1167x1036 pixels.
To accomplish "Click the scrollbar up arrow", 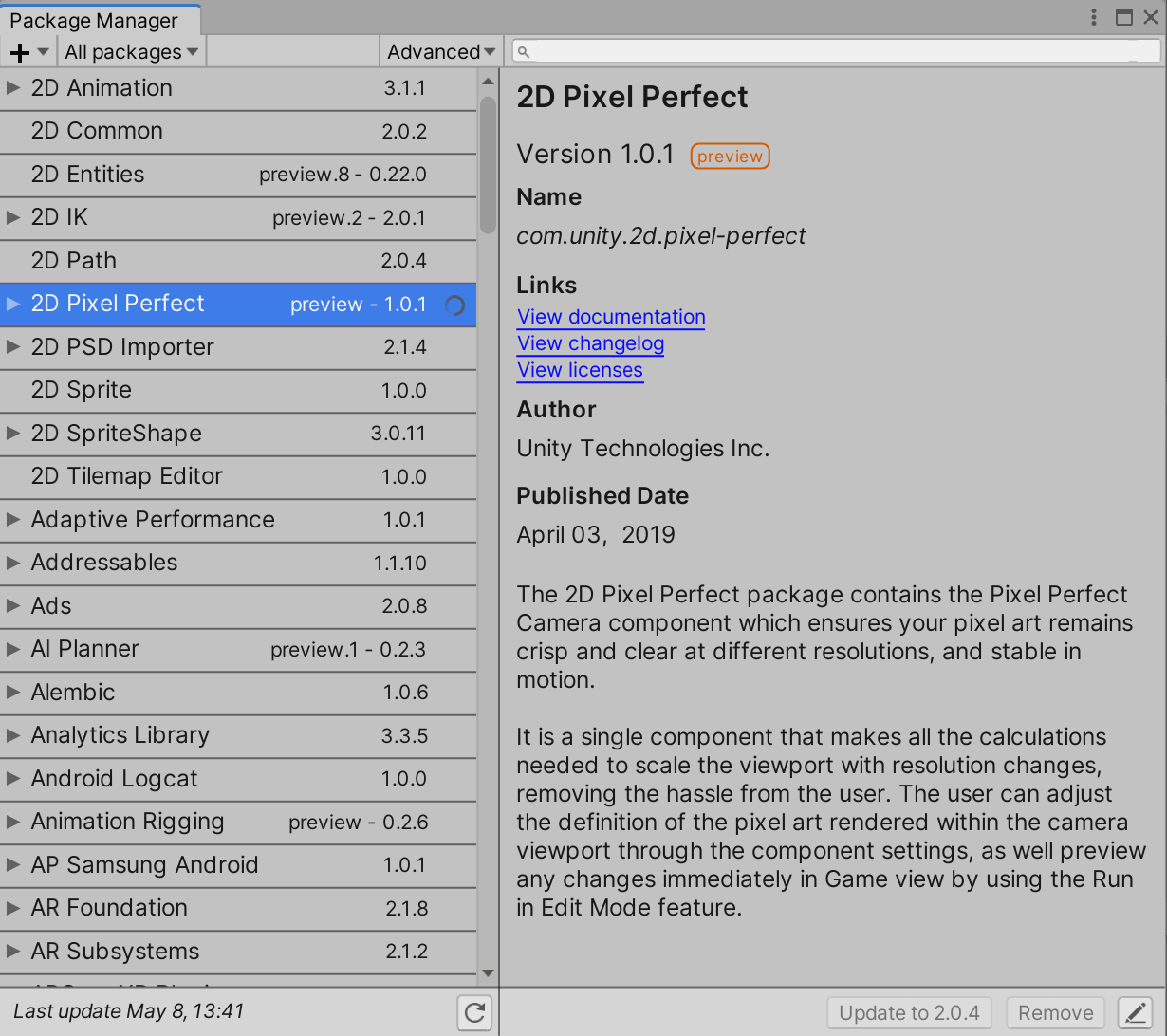I will [488, 82].
